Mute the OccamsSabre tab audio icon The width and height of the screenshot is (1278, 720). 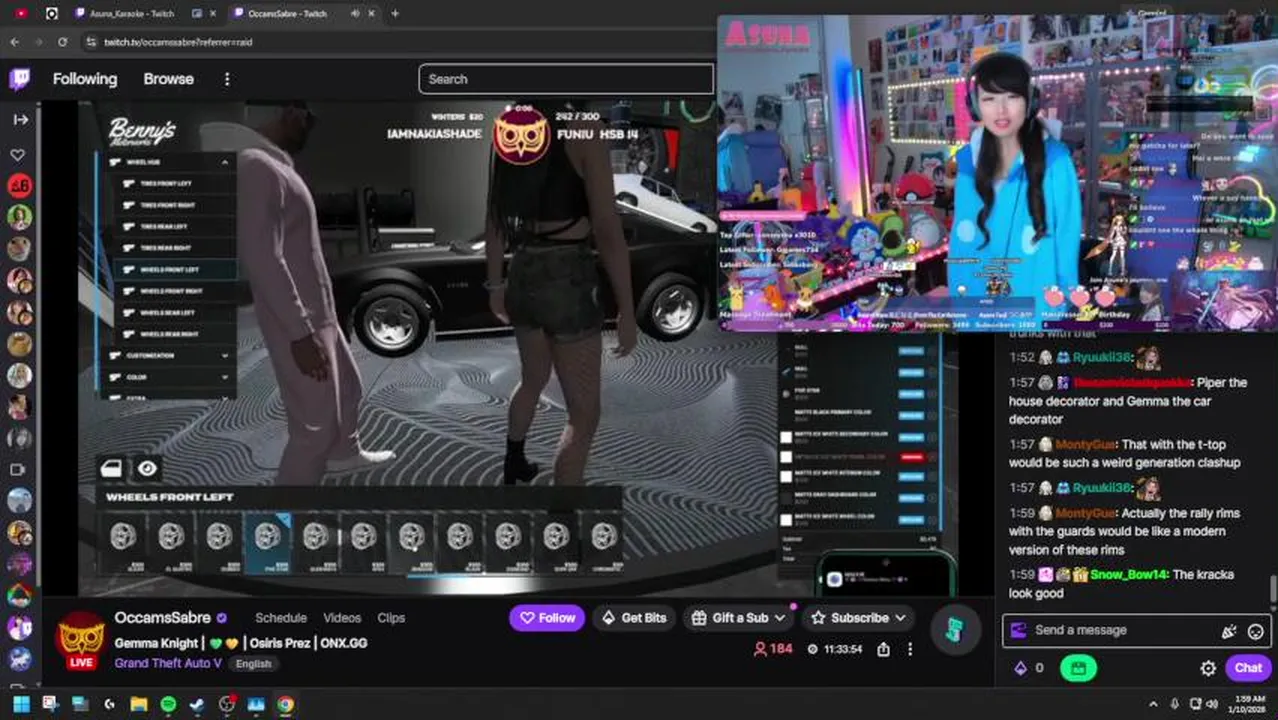pos(356,14)
